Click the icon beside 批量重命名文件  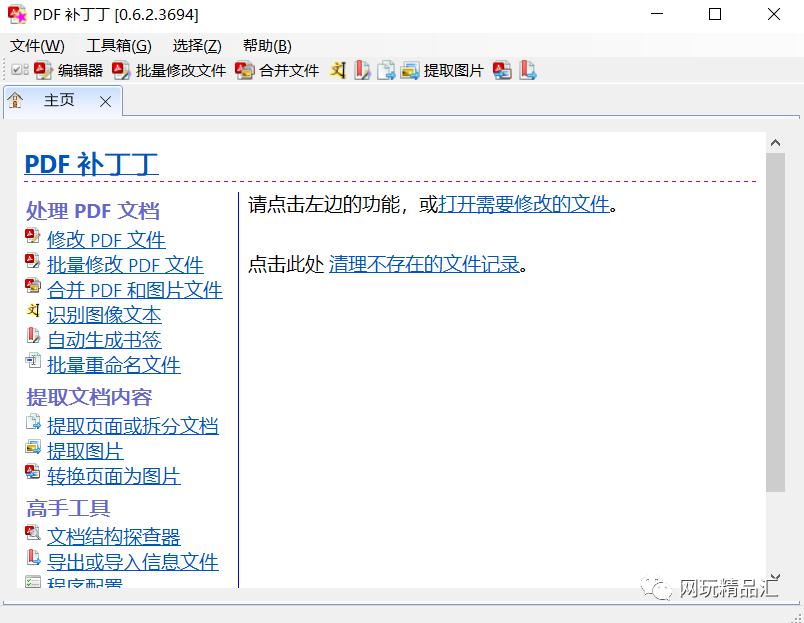tap(33, 360)
